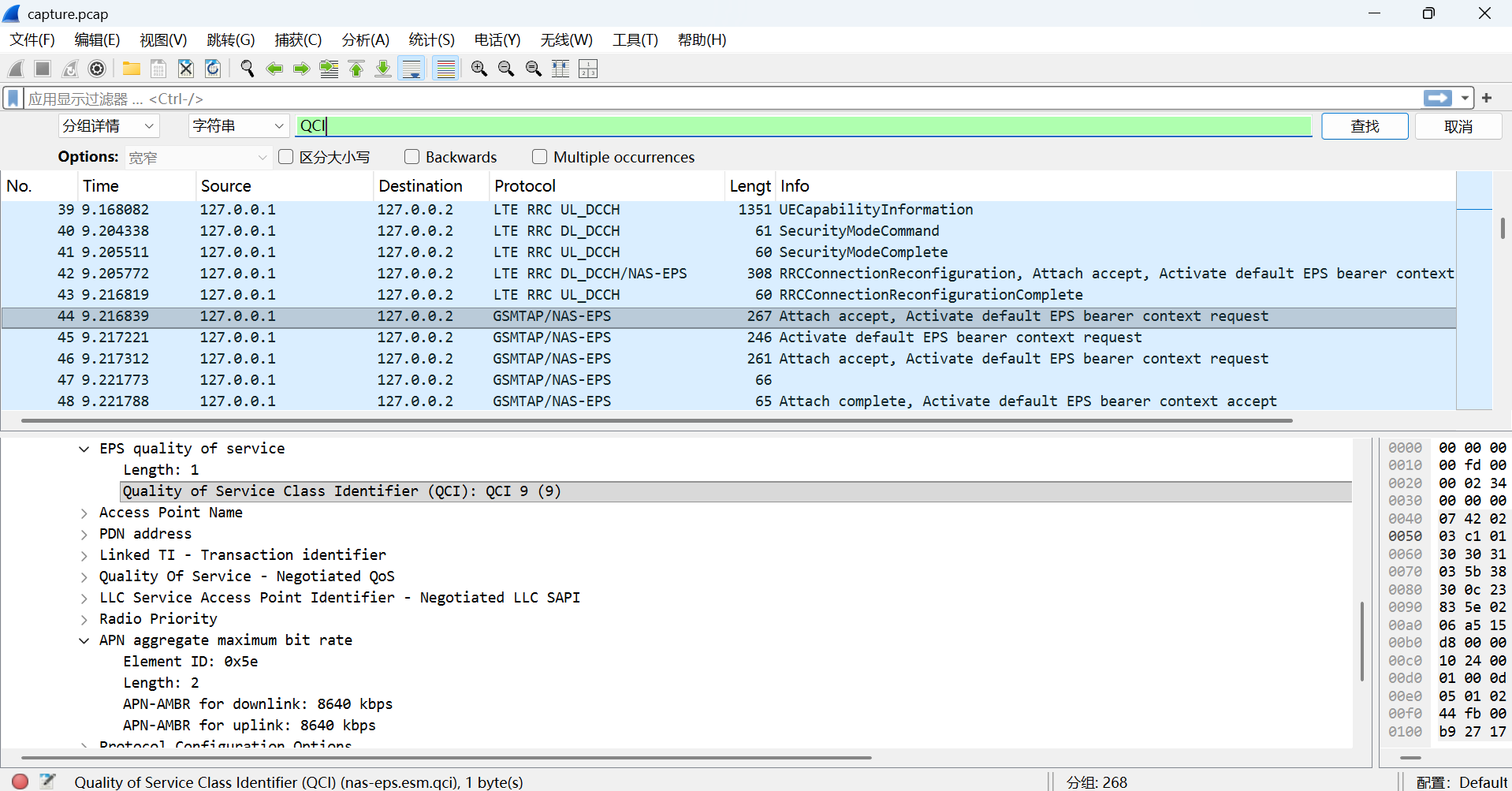The width and height of the screenshot is (1512, 791).
Task: Collapse the APN aggregate maximum bit rate node
Action: click(x=84, y=640)
